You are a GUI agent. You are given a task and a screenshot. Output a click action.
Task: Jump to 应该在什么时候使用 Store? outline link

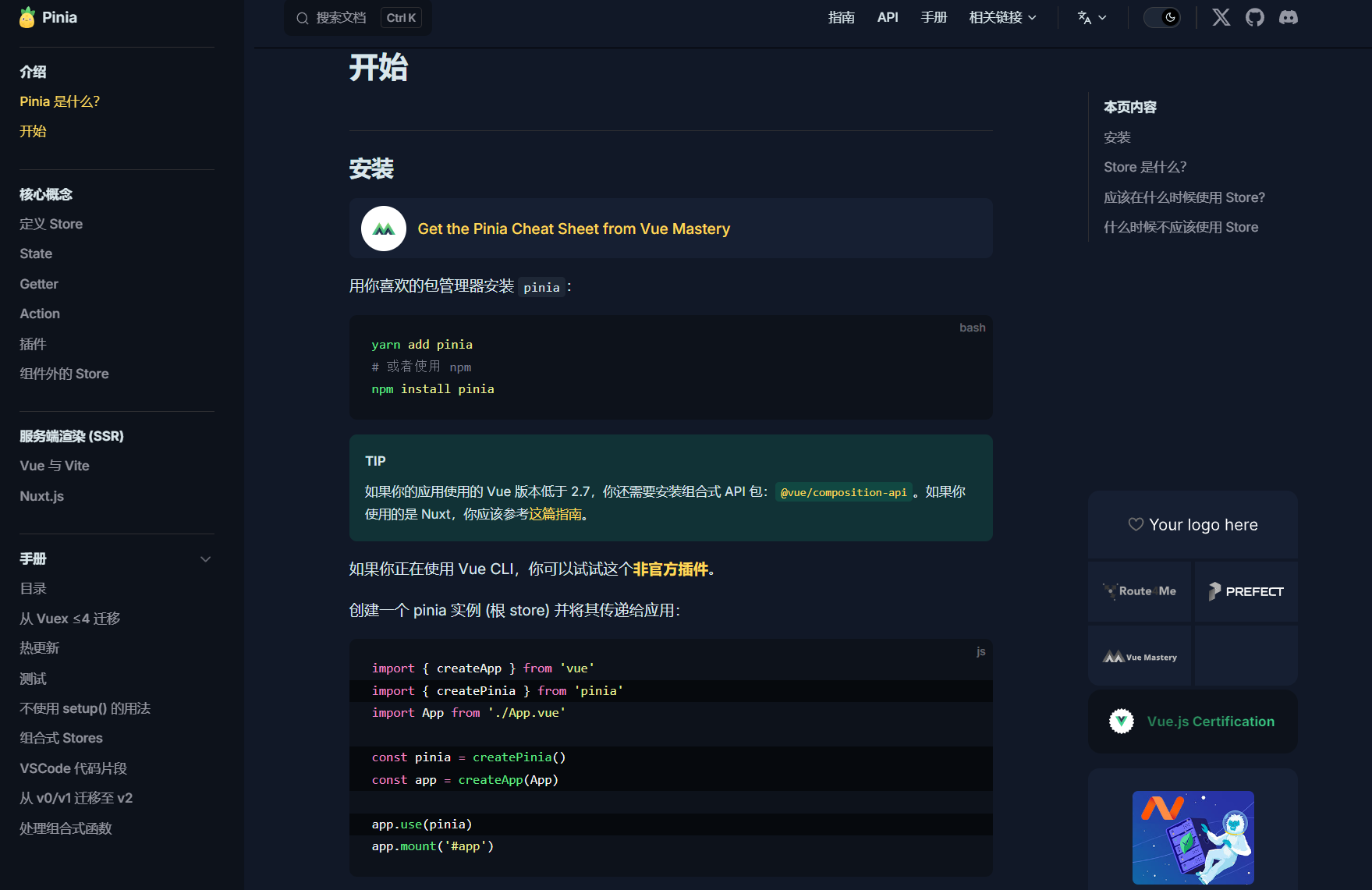1184,197
